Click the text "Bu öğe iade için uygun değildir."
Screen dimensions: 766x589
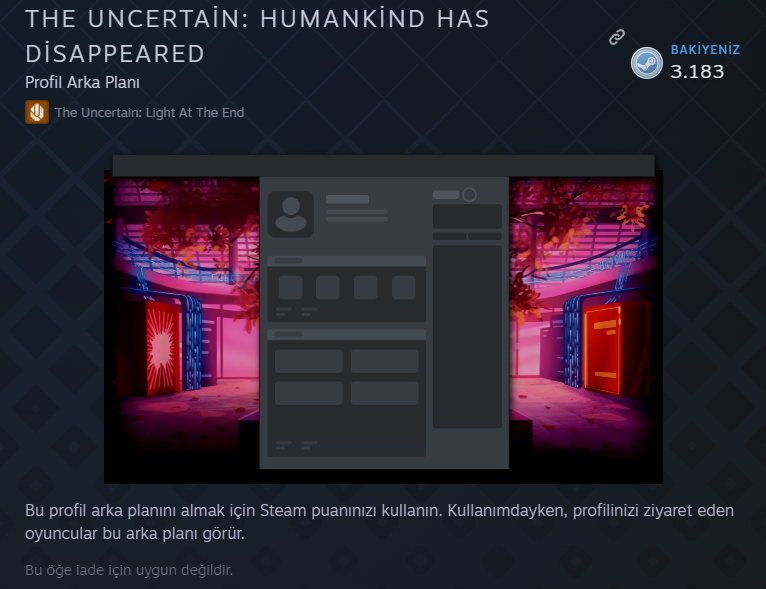[x=129, y=570]
